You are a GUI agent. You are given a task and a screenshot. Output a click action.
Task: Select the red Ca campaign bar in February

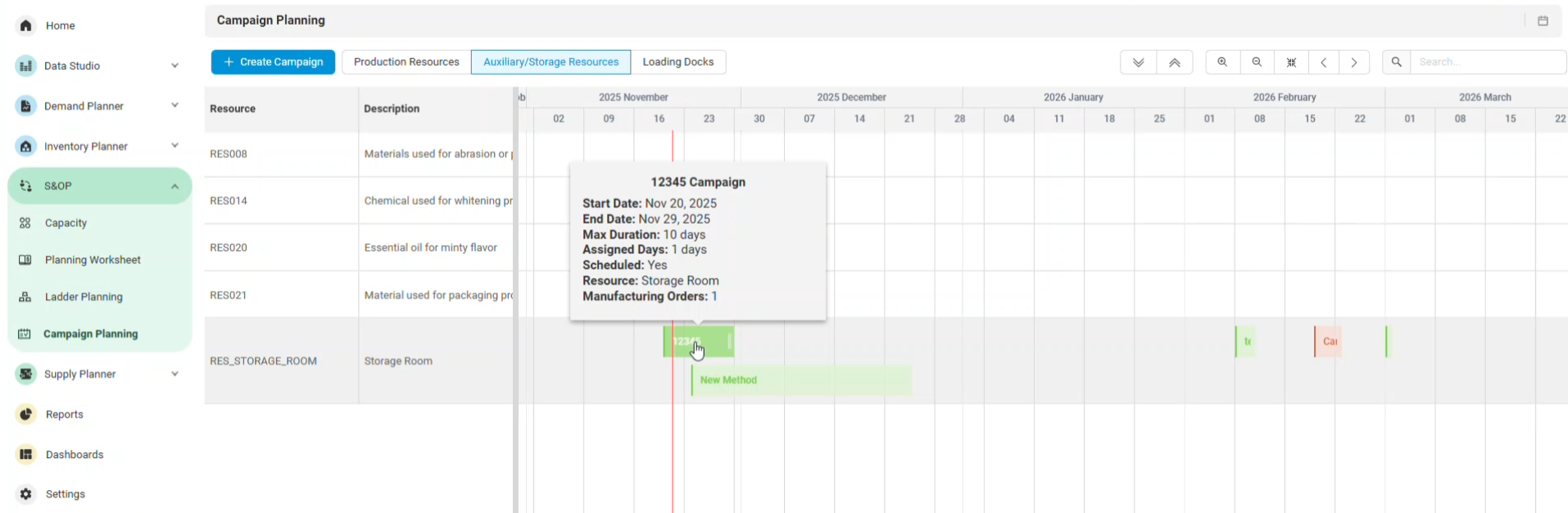tap(1328, 342)
